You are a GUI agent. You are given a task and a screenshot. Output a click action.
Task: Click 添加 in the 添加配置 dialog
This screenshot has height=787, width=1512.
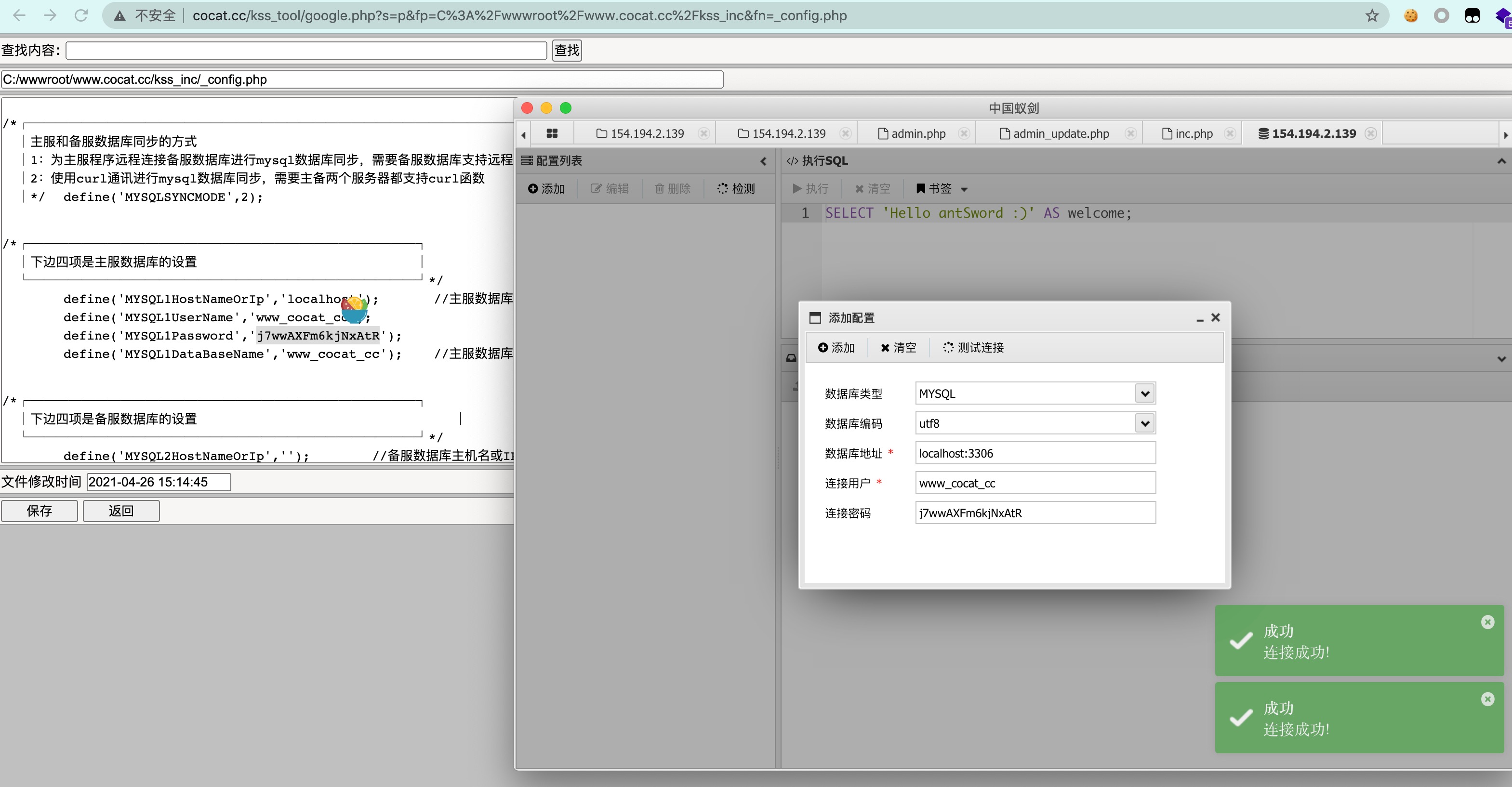click(836, 347)
